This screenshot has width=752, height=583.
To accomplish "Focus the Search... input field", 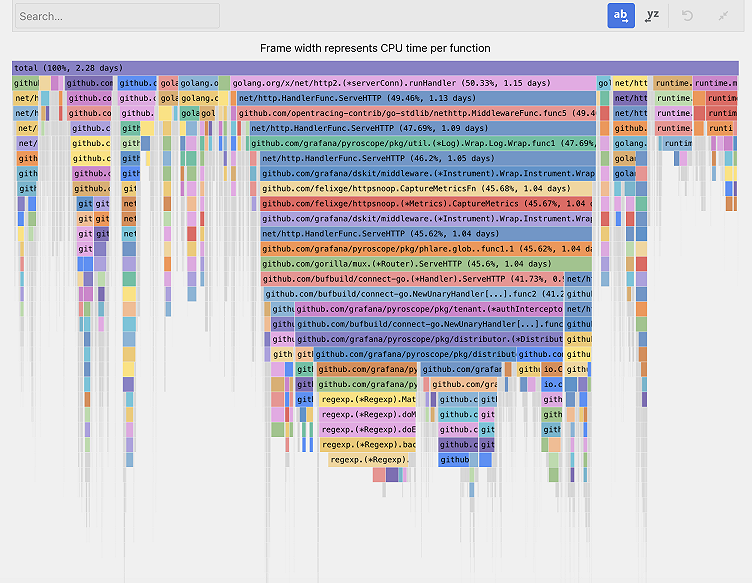I will click(118, 16).
